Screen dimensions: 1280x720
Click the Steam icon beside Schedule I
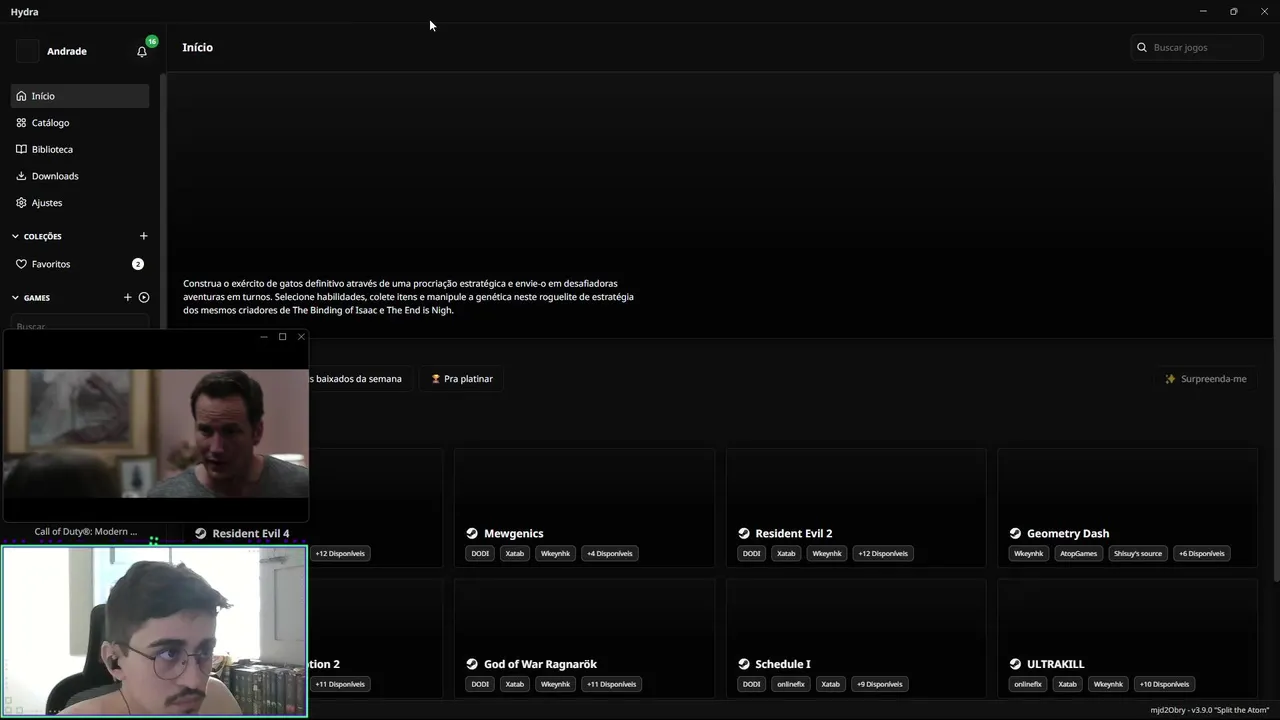pyautogui.click(x=744, y=664)
